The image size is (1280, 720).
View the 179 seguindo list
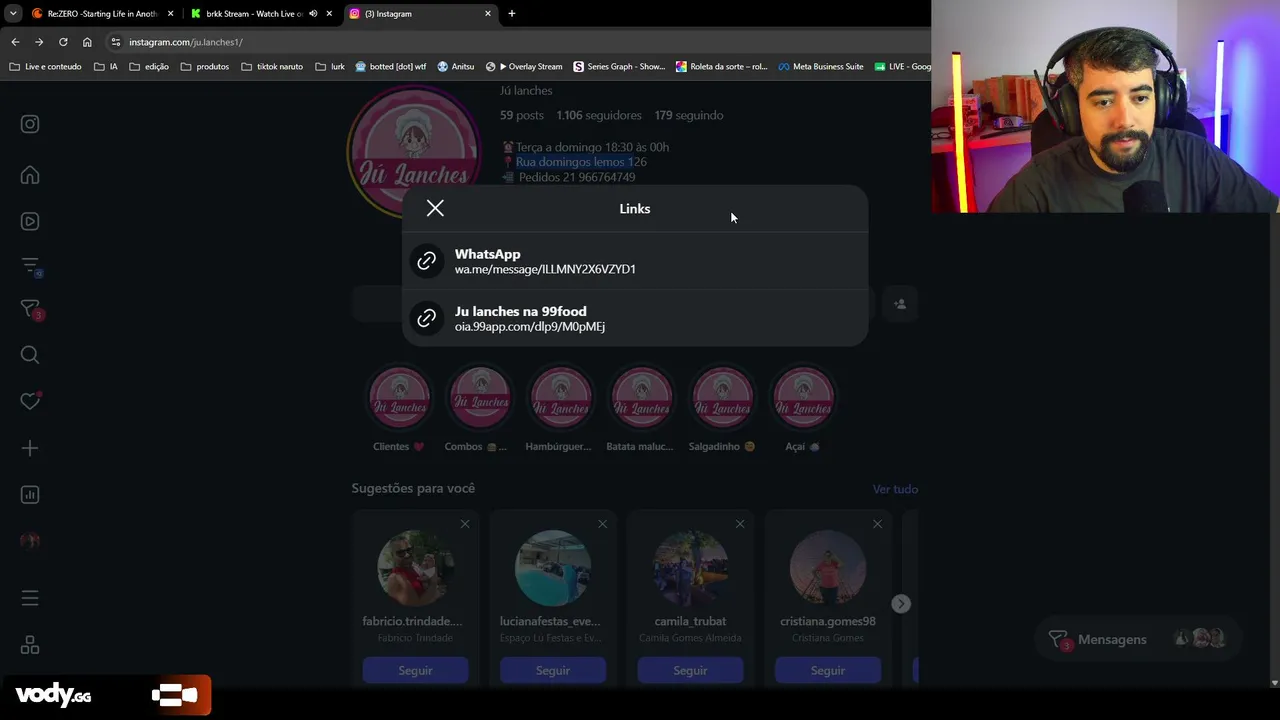(688, 115)
